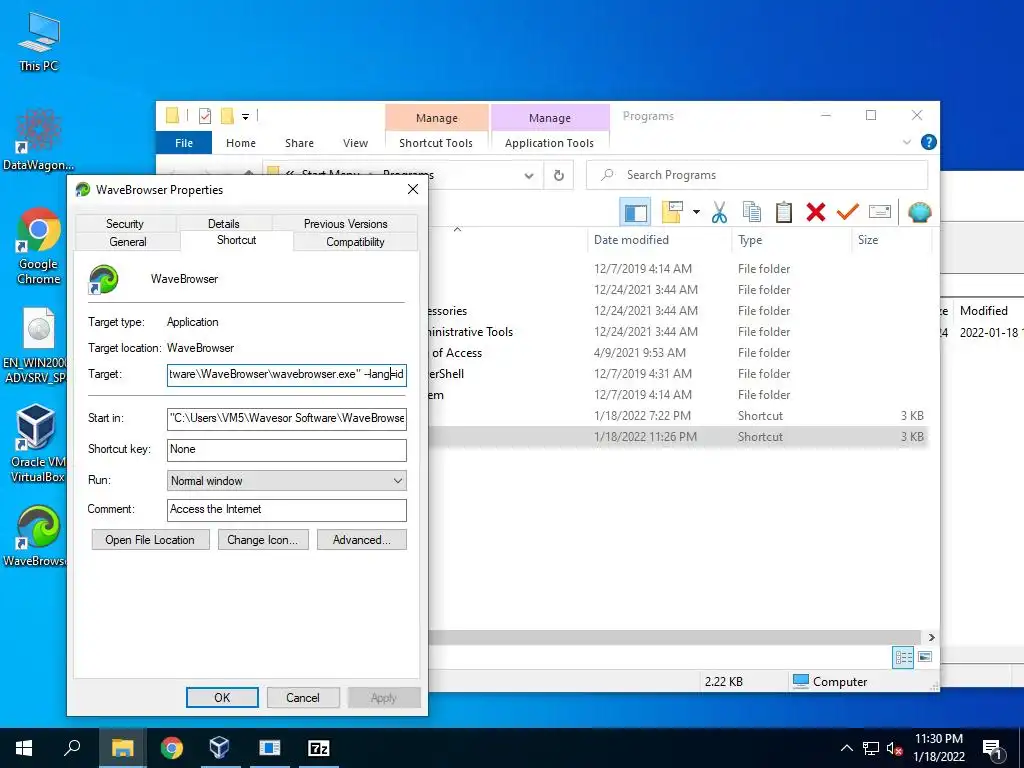The width and height of the screenshot is (1024, 768).
Task: Switch to details view icon in status bar
Action: [903, 657]
